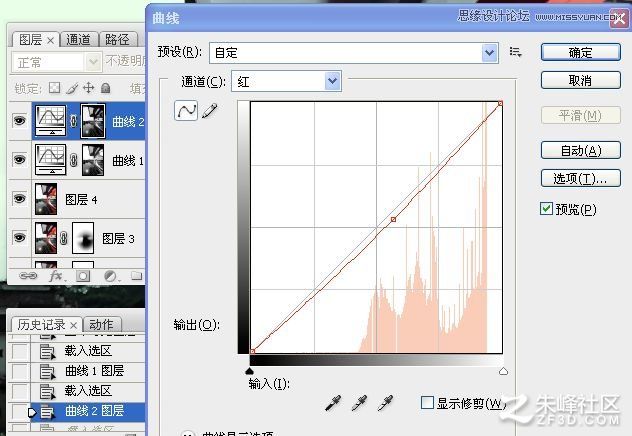Click the lock image pixels brush icon
Screen dimensions: 632x436
pyautogui.click(x=72, y=88)
